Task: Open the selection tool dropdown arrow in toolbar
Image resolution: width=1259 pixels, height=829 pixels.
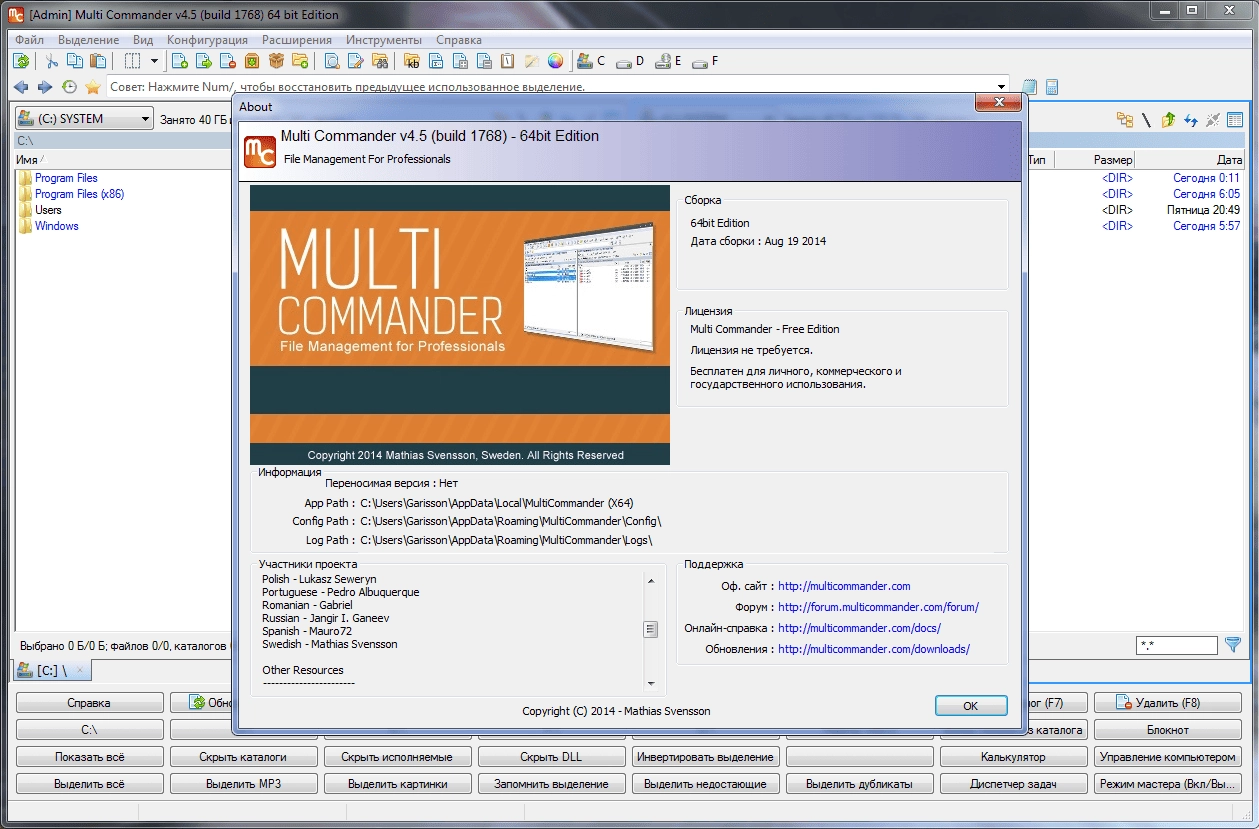Action: tap(154, 61)
